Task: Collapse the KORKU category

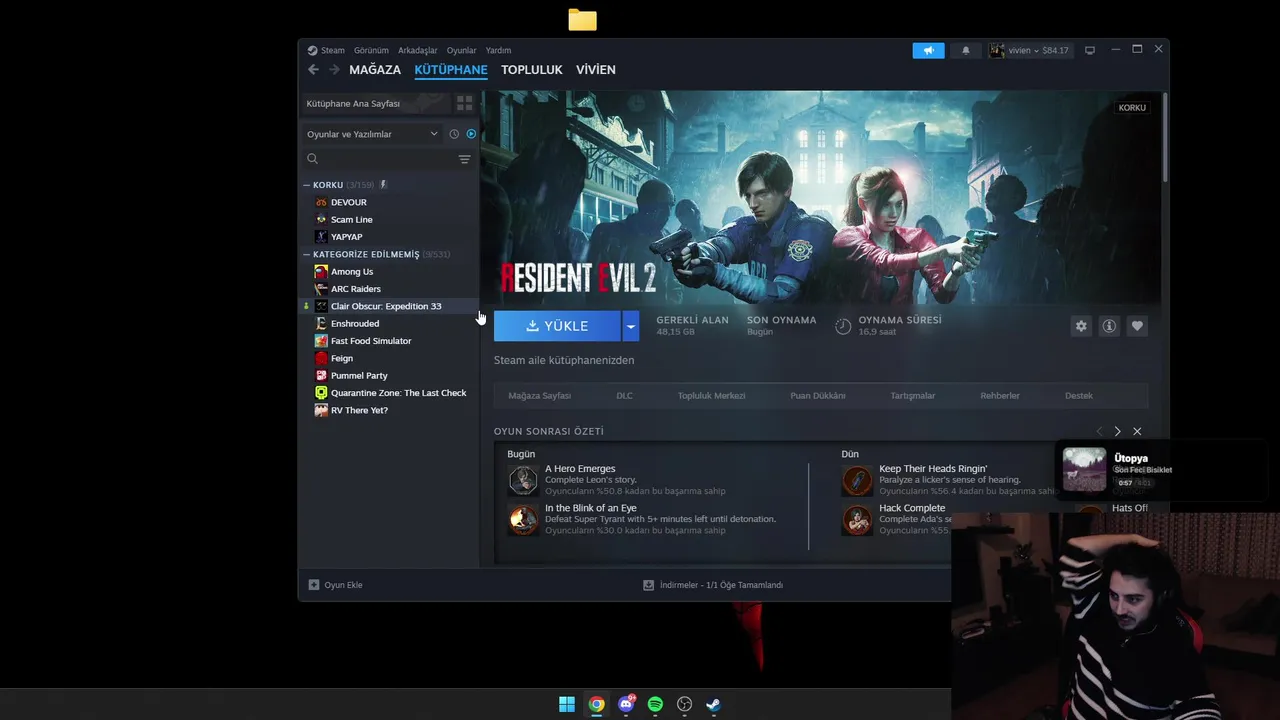Action: coord(307,185)
